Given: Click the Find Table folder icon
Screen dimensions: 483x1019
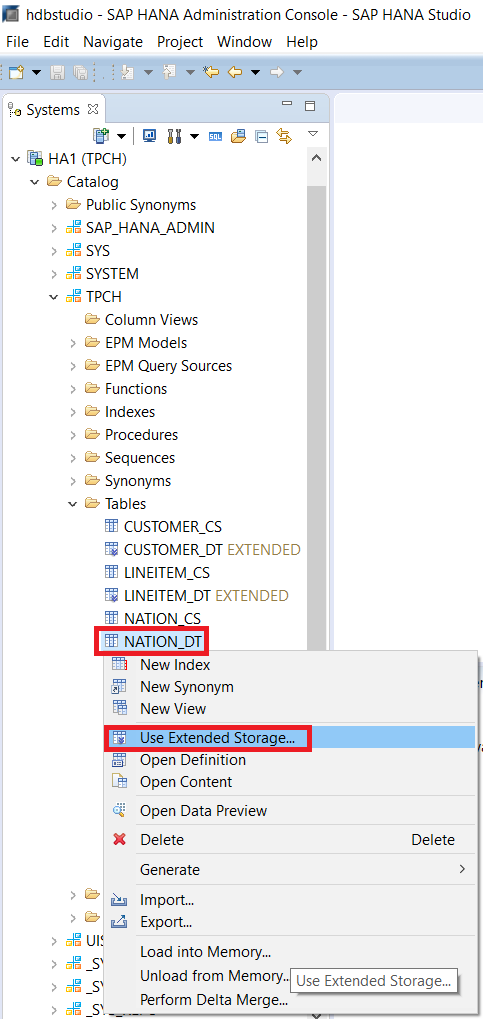Looking at the screenshot, I should pyautogui.click(x=239, y=135).
